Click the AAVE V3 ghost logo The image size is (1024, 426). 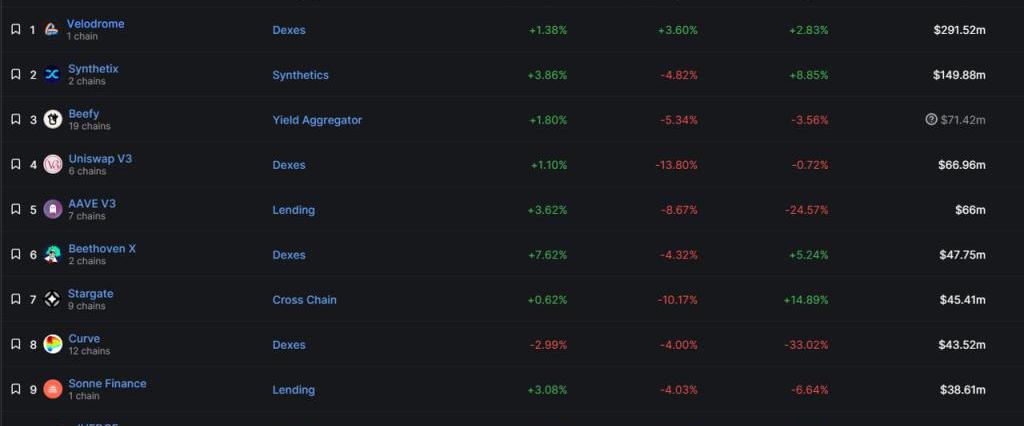pyautogui.click(x=53, y=210)
